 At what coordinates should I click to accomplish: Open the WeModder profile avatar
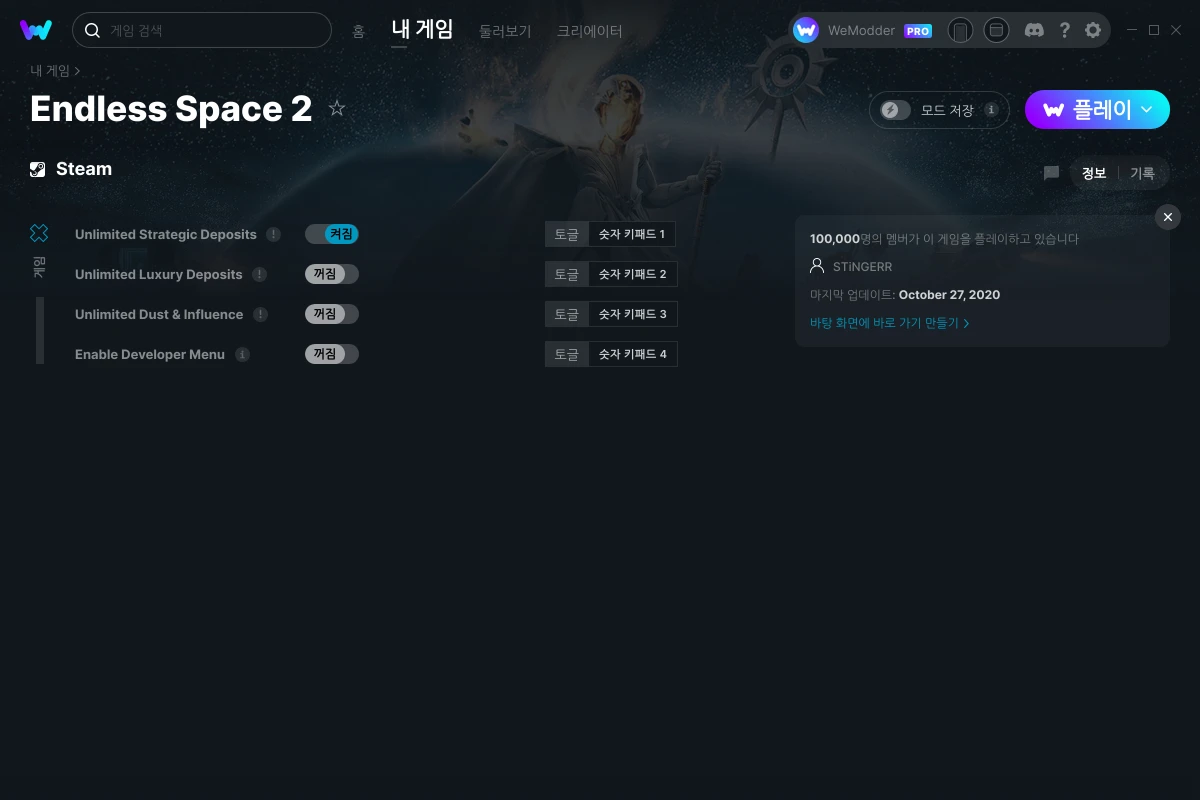(x=806, y=30)
